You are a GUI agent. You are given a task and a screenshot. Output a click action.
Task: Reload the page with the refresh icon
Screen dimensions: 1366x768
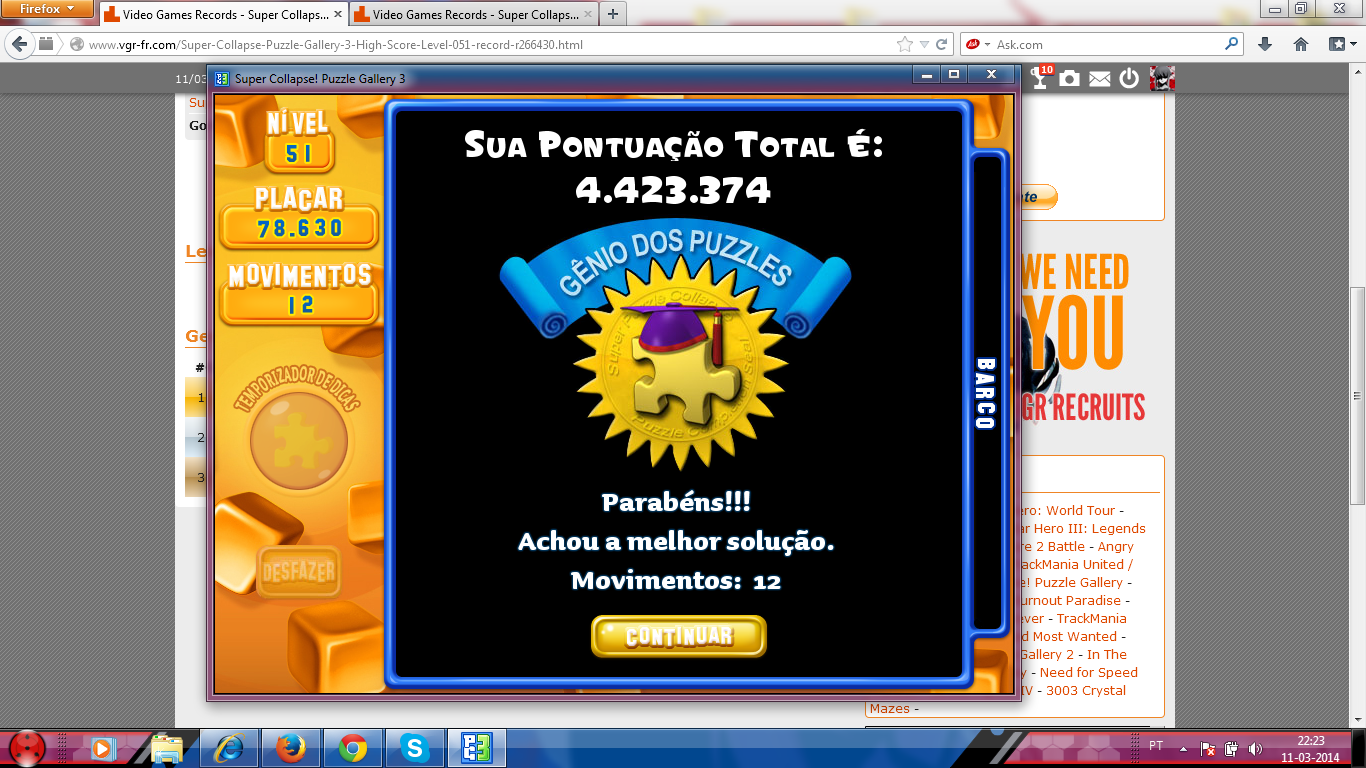pos(942,45)
